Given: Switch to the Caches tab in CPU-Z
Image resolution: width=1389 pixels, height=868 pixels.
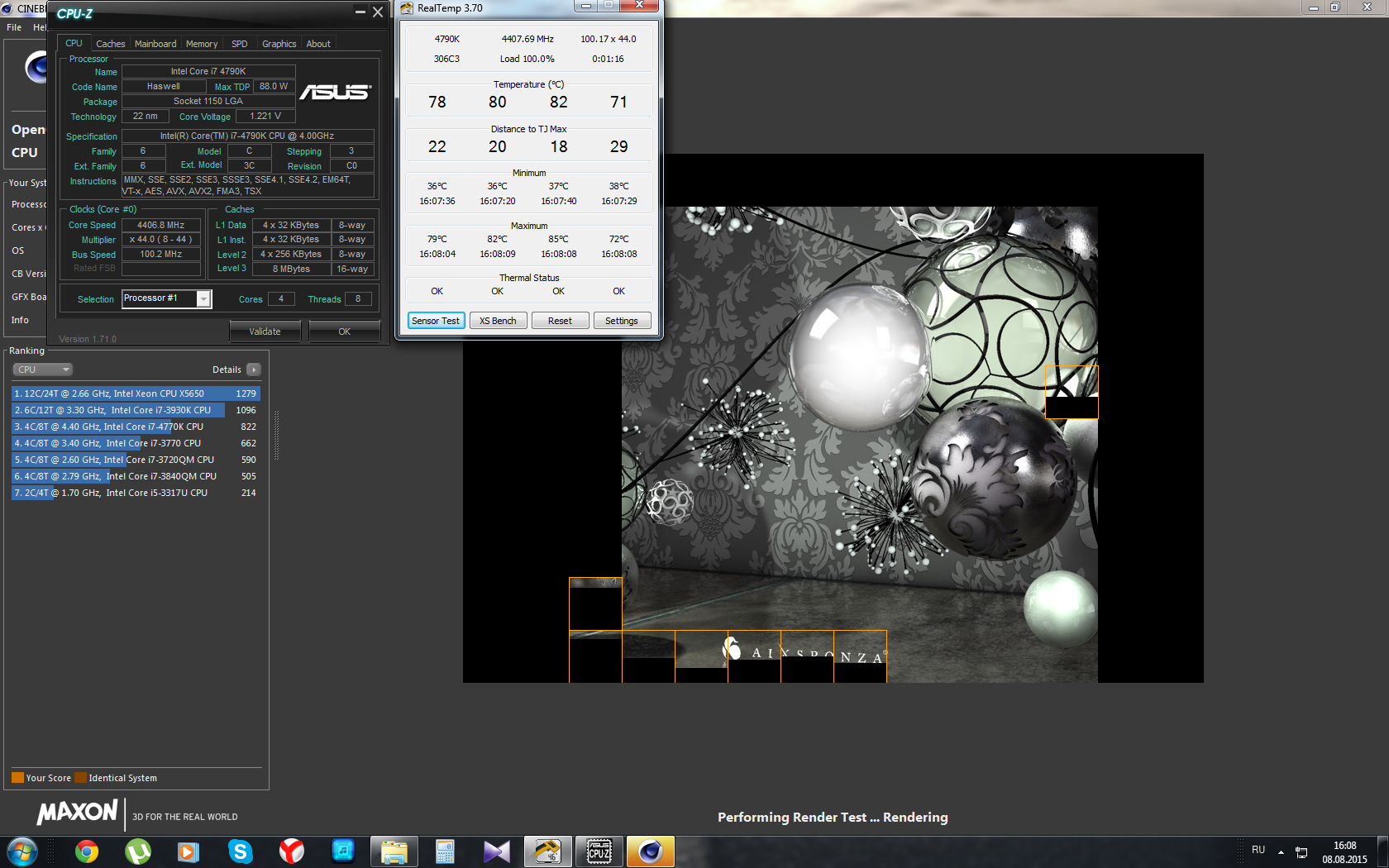Looking at the screenshot, I should [x=111, y=44].
